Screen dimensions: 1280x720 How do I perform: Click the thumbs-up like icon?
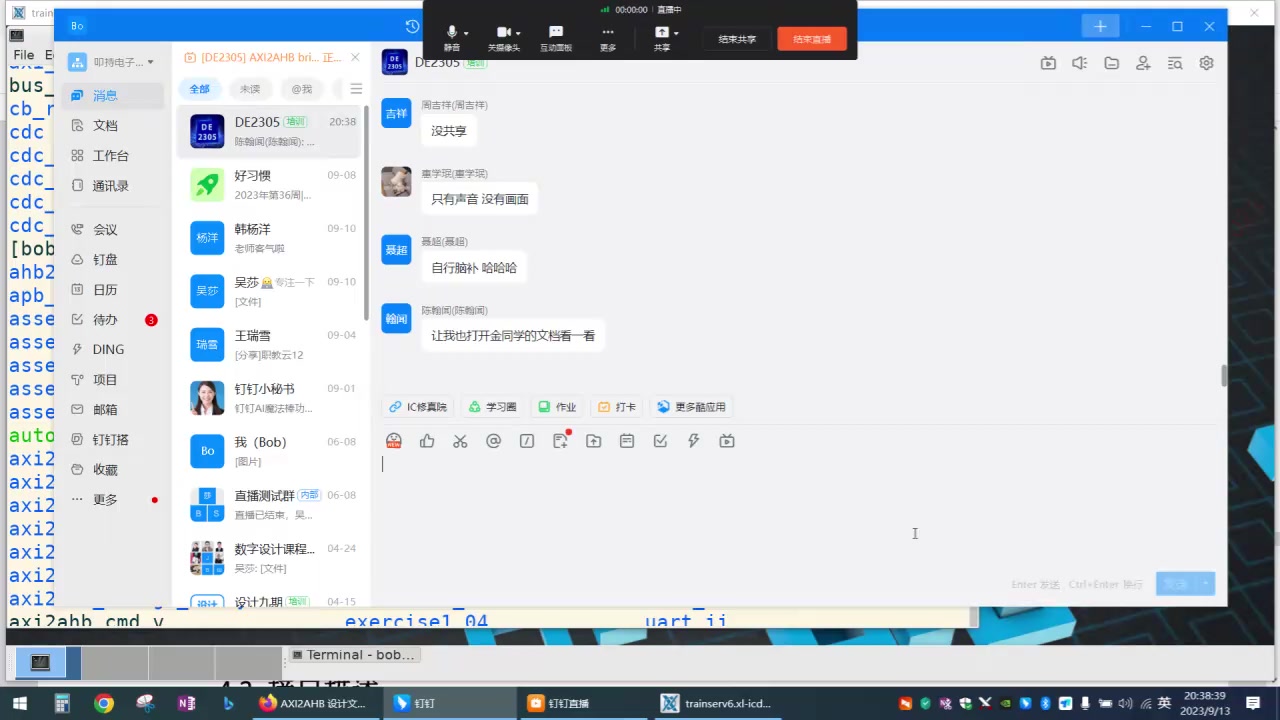coord(427,441)
